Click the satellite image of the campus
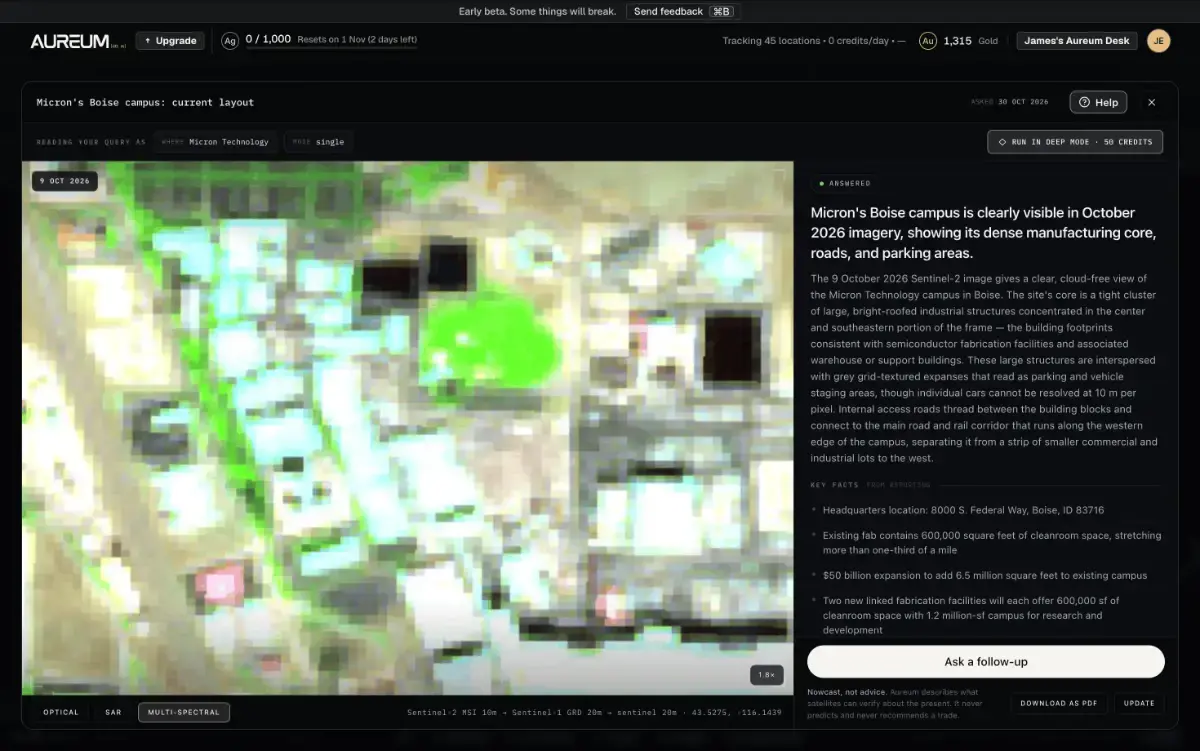Viewport: 1200px width, 751px height. [408, 428]
